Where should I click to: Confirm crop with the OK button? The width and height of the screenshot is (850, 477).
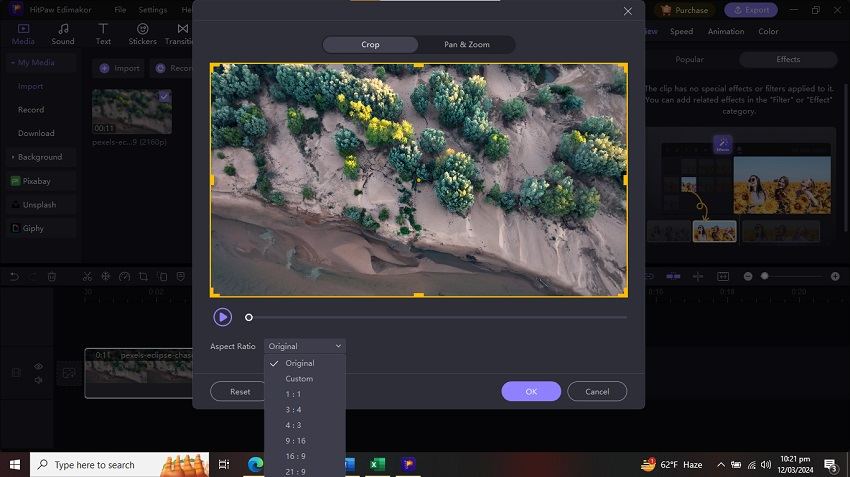[x=531, y=391]
